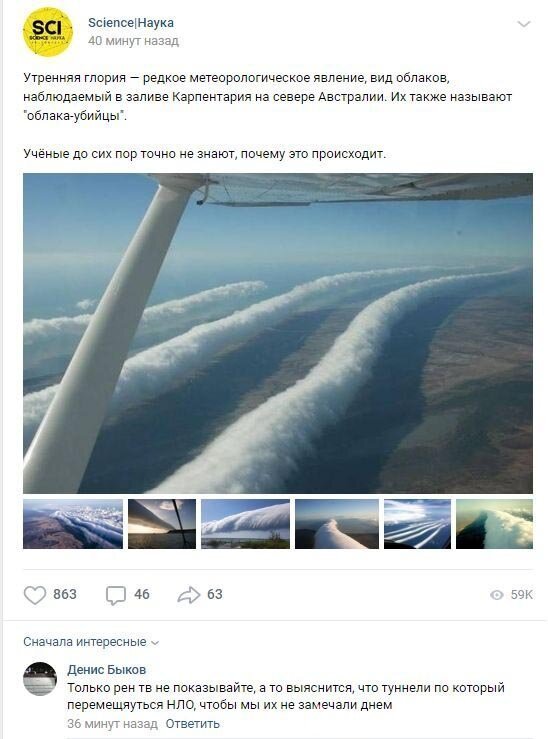Open sixth thumbnail of cloud edge closeup

coord(494,524)
